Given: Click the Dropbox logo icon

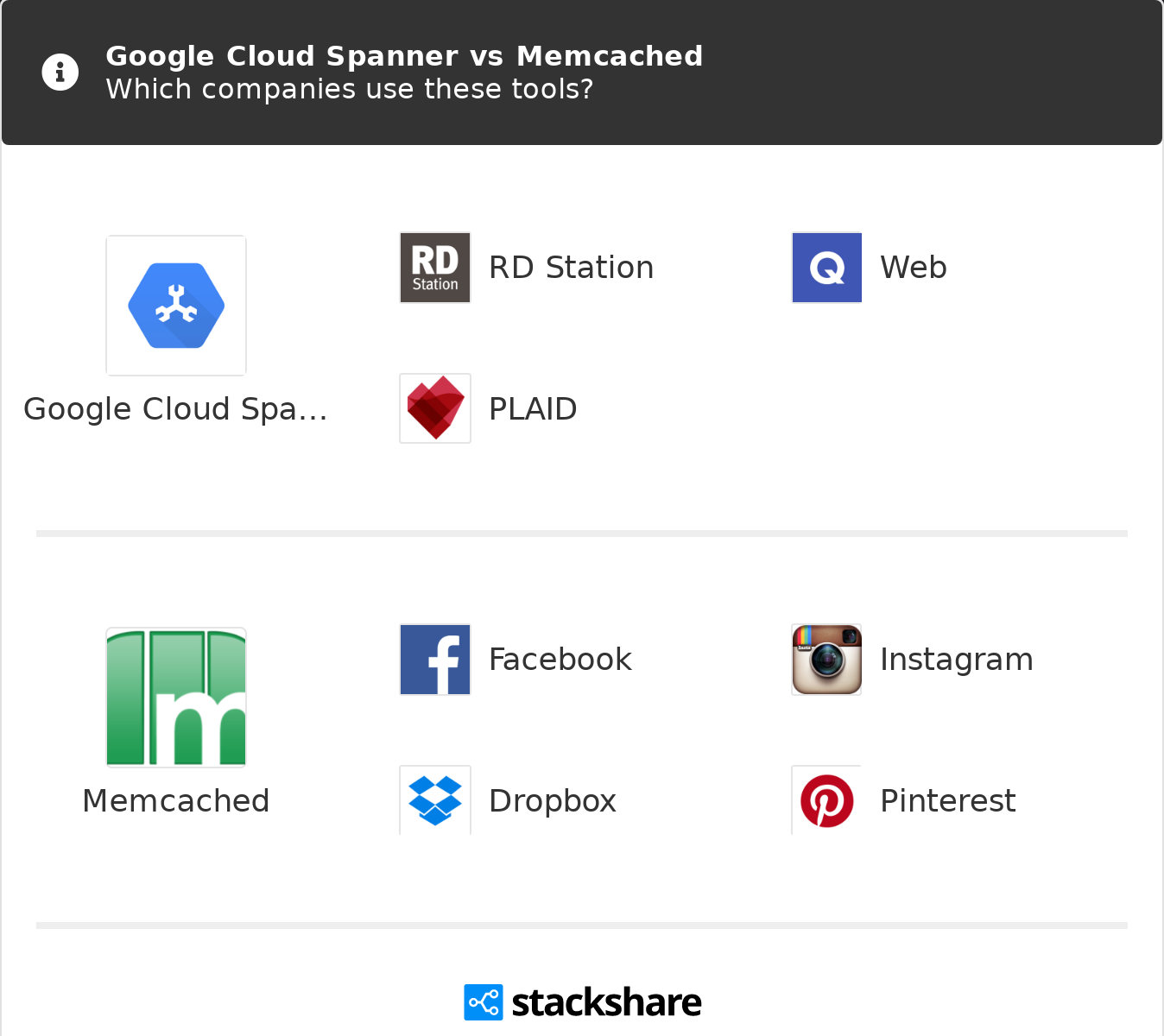Looking at the screenshot, I should click(435, 800).
